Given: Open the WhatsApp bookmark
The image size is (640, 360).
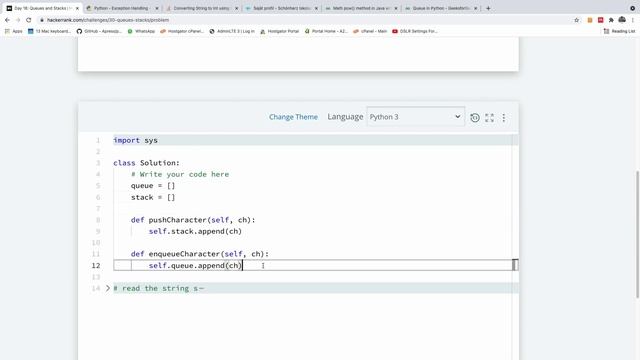Looking at the screenshot, I should coord(141,31).
